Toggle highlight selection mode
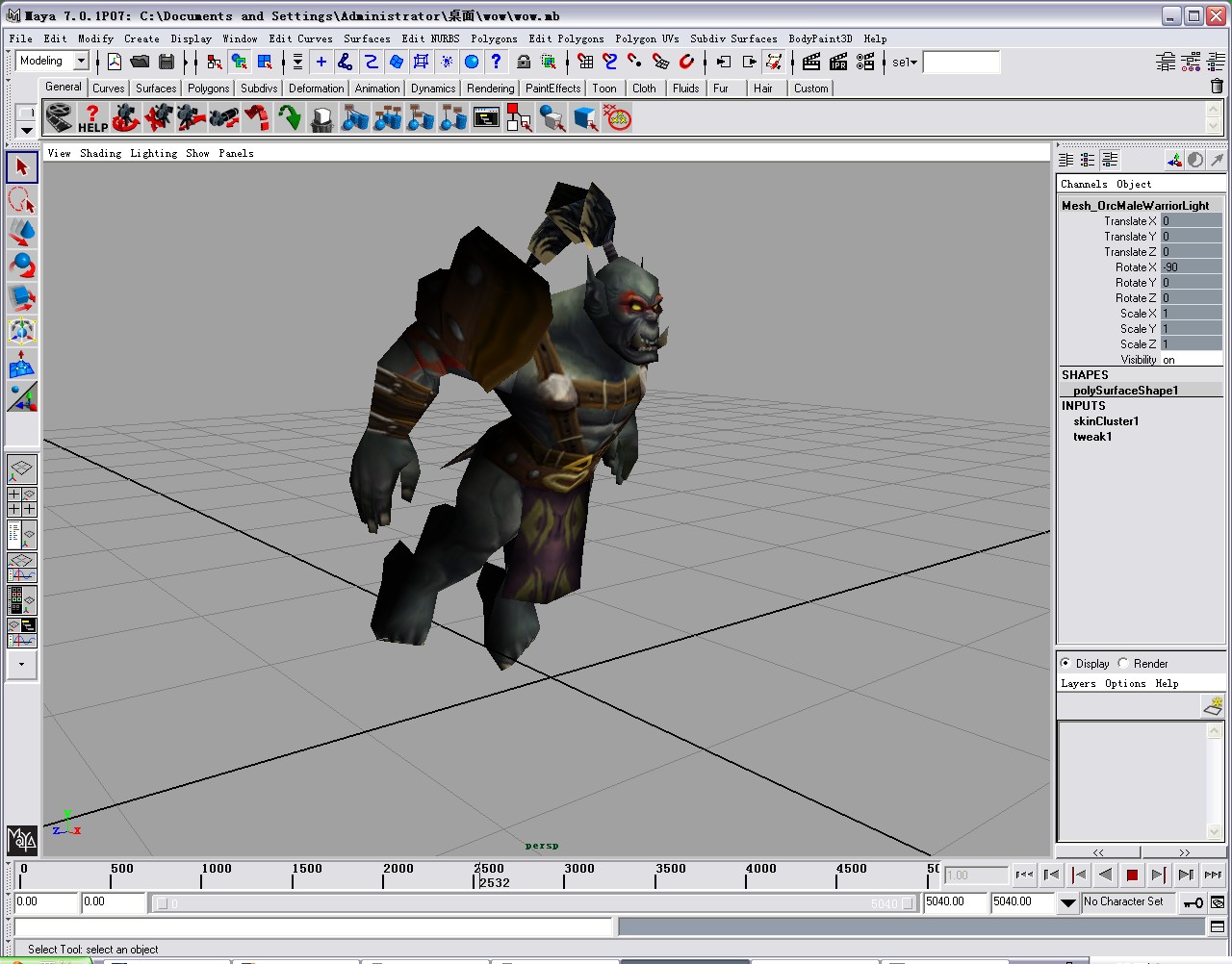The height and width of the screenshot is (964, 1232). [x=549, y=62]
